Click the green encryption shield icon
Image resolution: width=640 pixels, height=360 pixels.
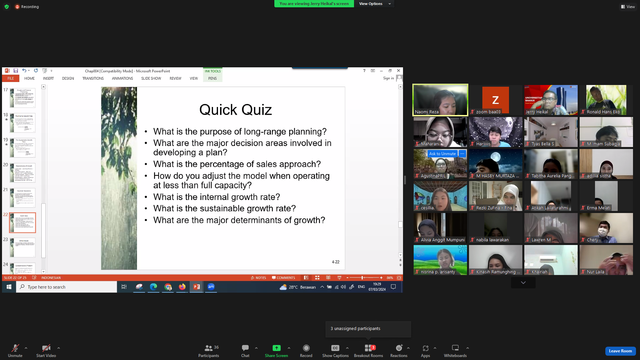[x=7, y=7]
